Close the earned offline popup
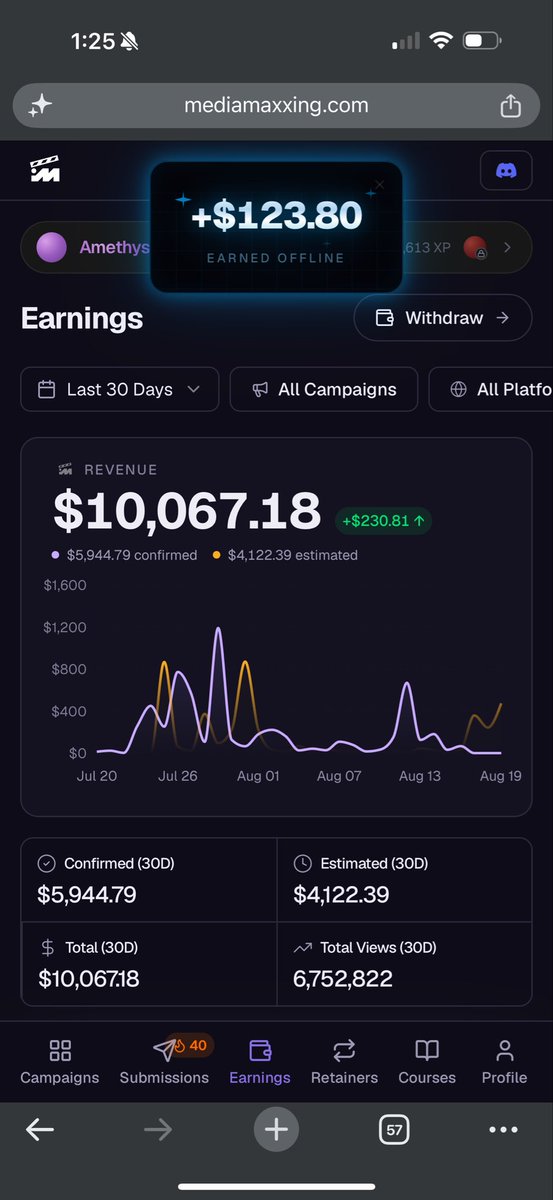The height and width of the screenshot is (1200, 553). click(x=378, y=186)
